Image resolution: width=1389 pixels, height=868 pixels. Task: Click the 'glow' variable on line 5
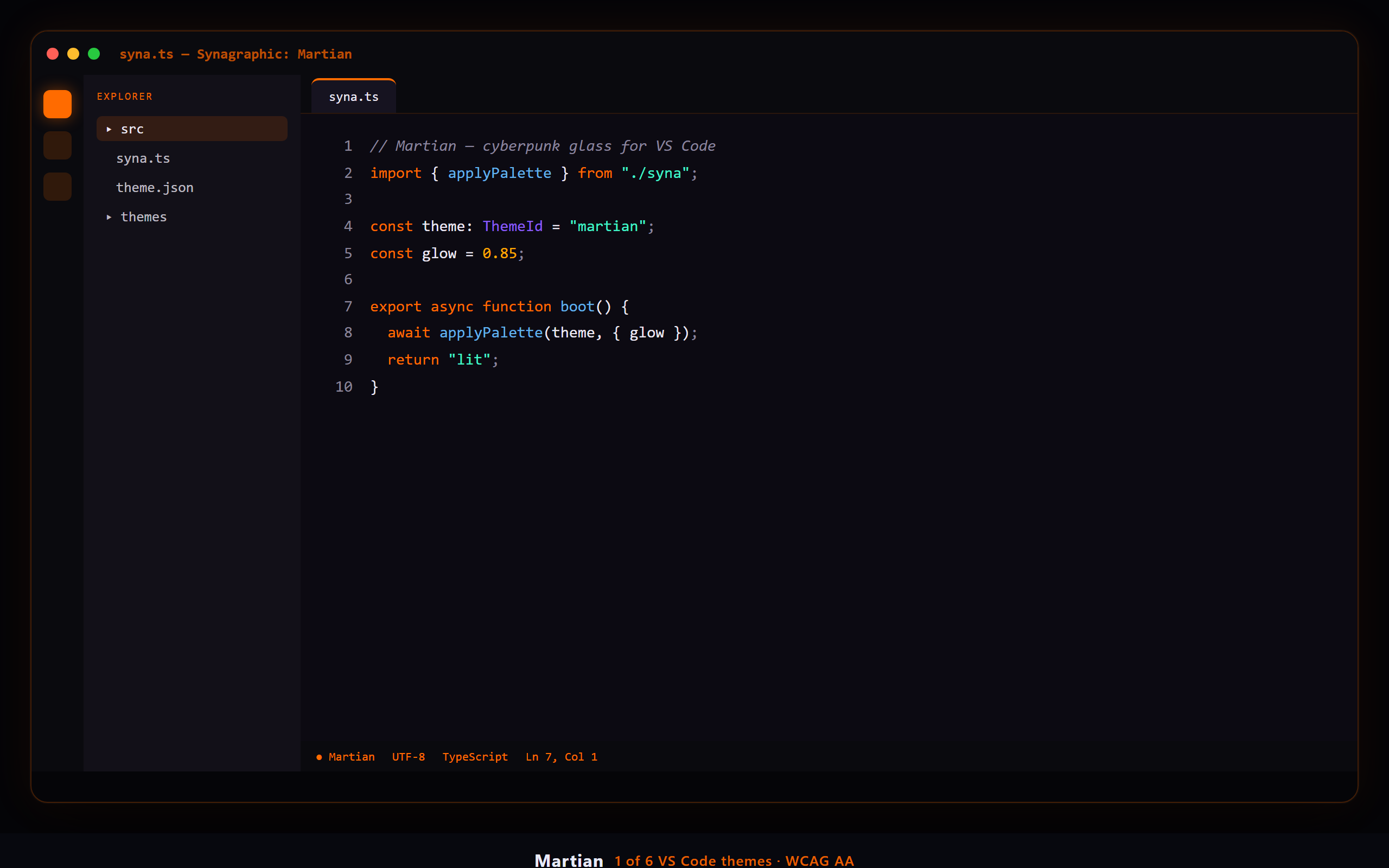pyautogui.click(x=439, y=253)
